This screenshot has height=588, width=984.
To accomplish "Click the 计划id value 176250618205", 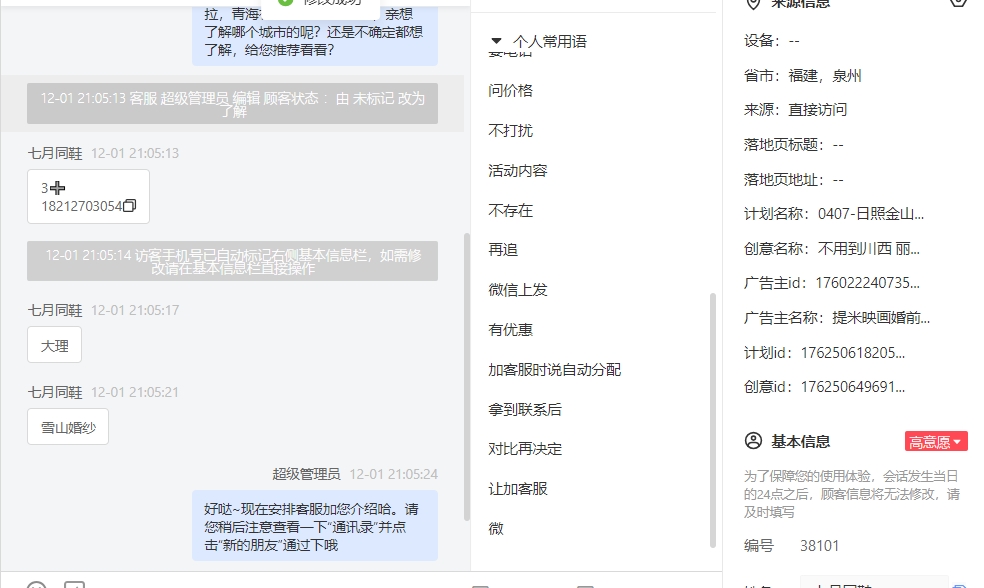I will [x=853, y=353].
